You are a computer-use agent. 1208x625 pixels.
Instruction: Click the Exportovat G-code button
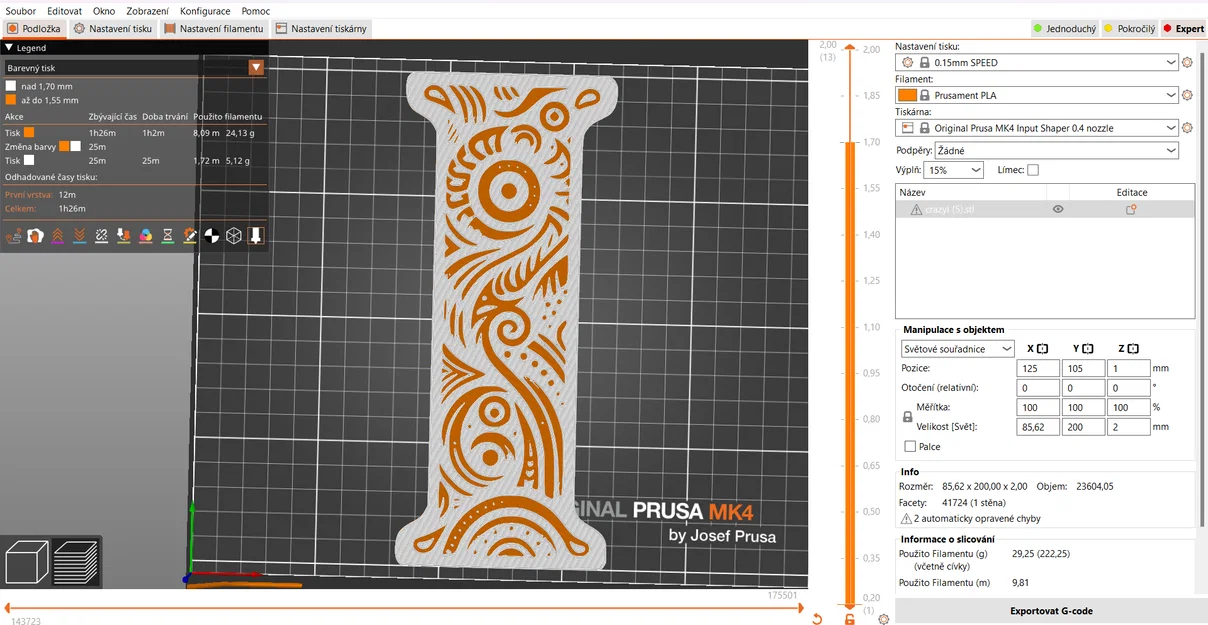[1051, 611]
